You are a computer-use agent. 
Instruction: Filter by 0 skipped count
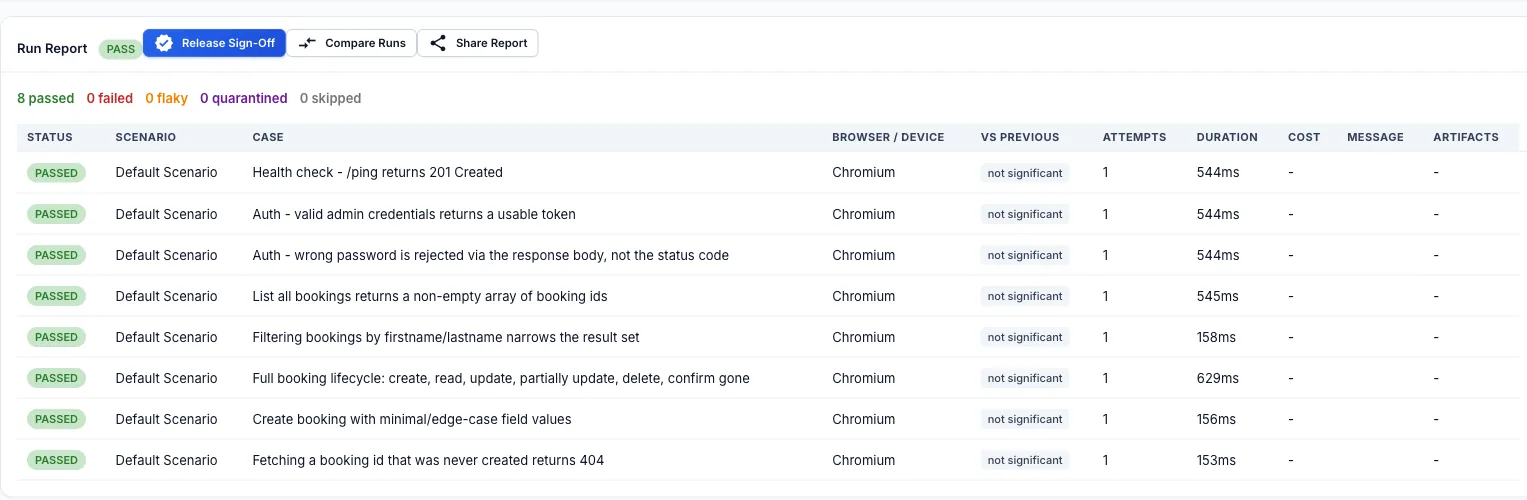coord(331,98)
